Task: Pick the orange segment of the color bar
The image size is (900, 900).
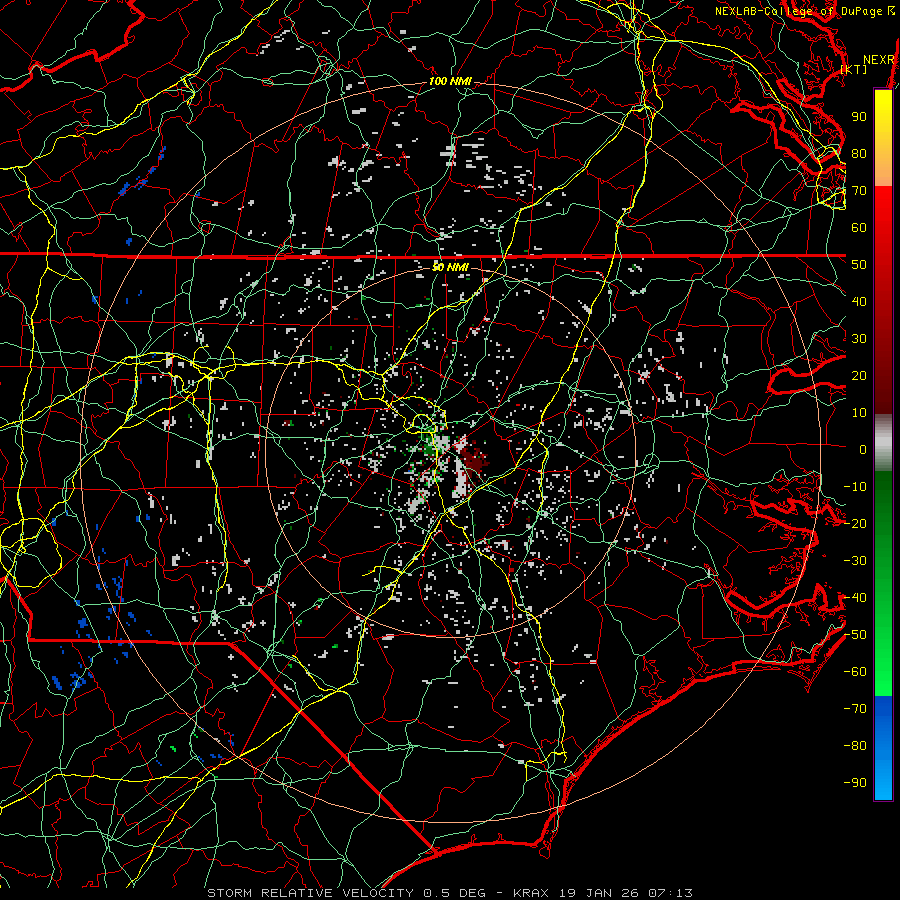Action: pos(883,169)
